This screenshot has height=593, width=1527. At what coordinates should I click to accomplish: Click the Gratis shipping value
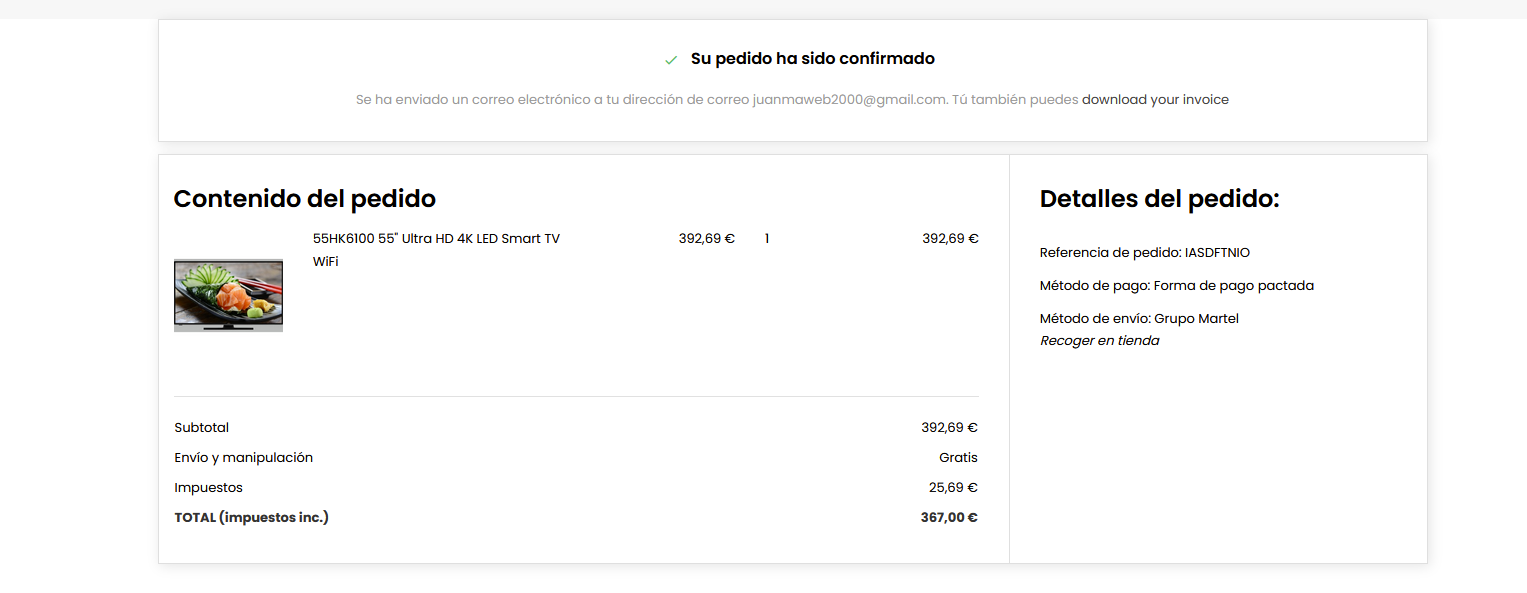tap(958, 458)
